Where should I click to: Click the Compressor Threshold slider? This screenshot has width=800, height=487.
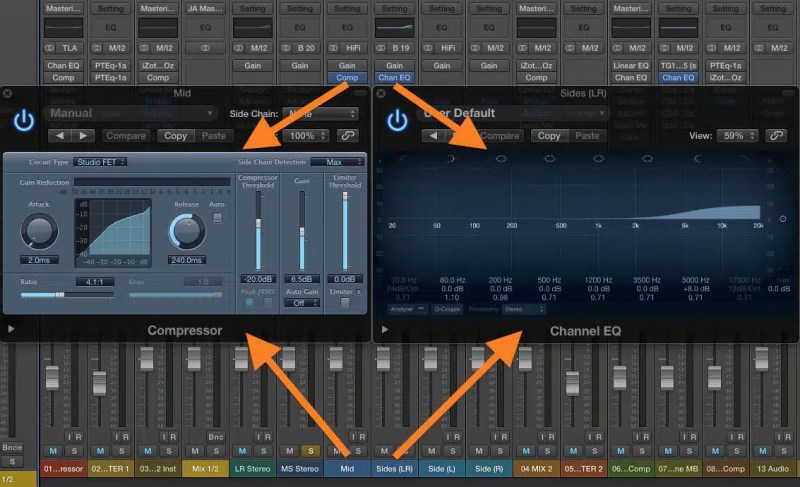pyautogui.click(x=258, y=230)
